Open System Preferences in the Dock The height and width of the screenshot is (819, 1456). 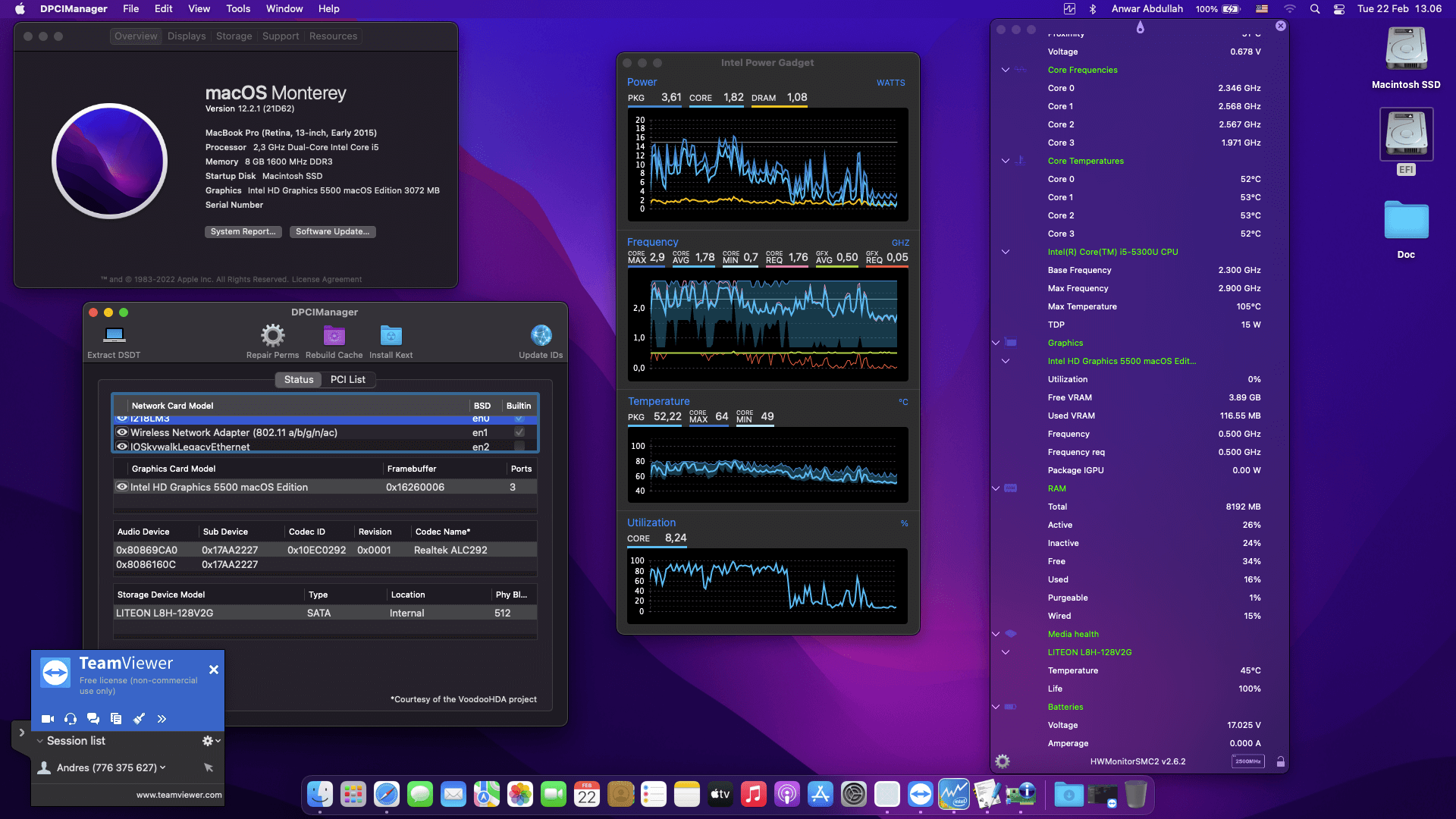point(854,795)
